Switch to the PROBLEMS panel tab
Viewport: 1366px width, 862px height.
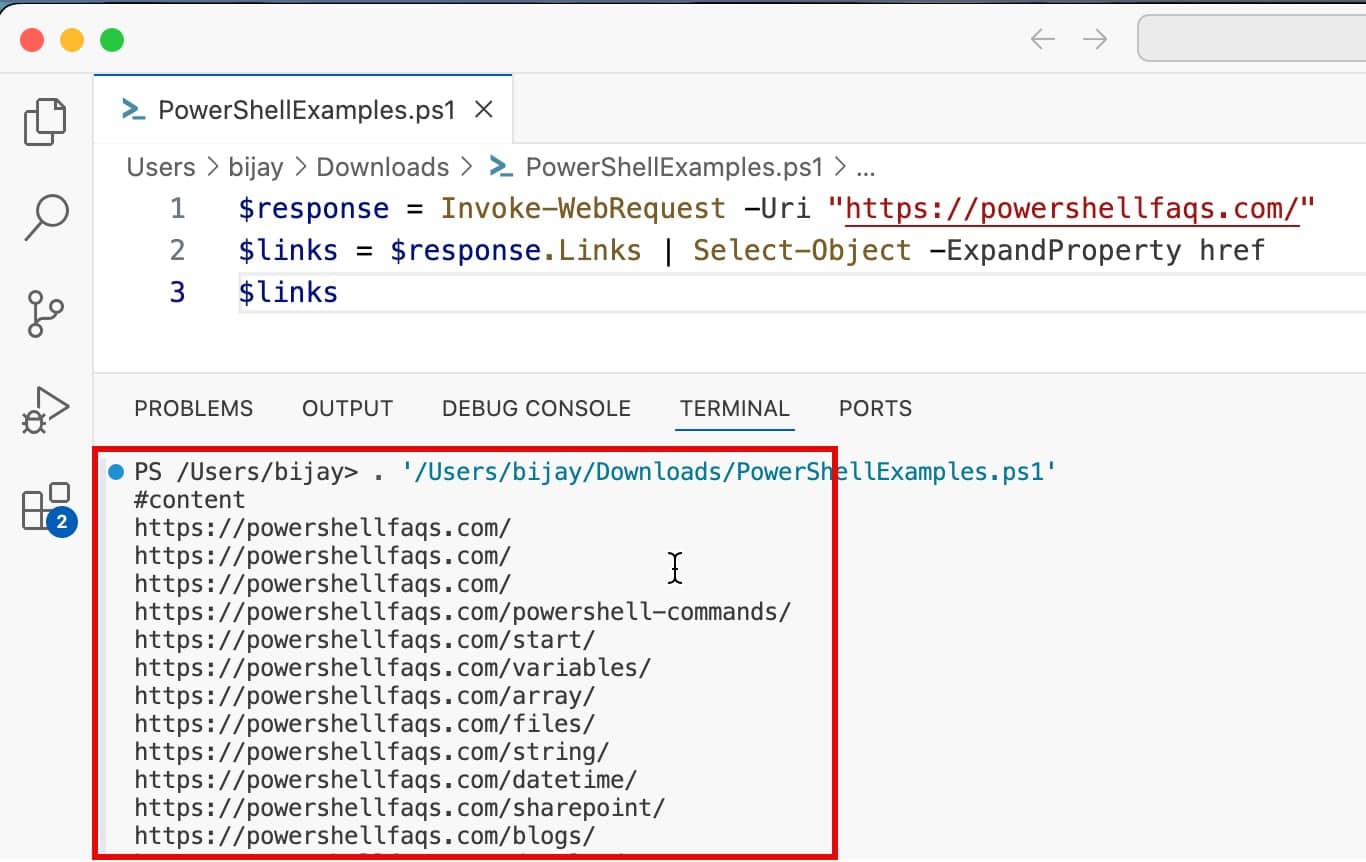[x=194, y=408]
